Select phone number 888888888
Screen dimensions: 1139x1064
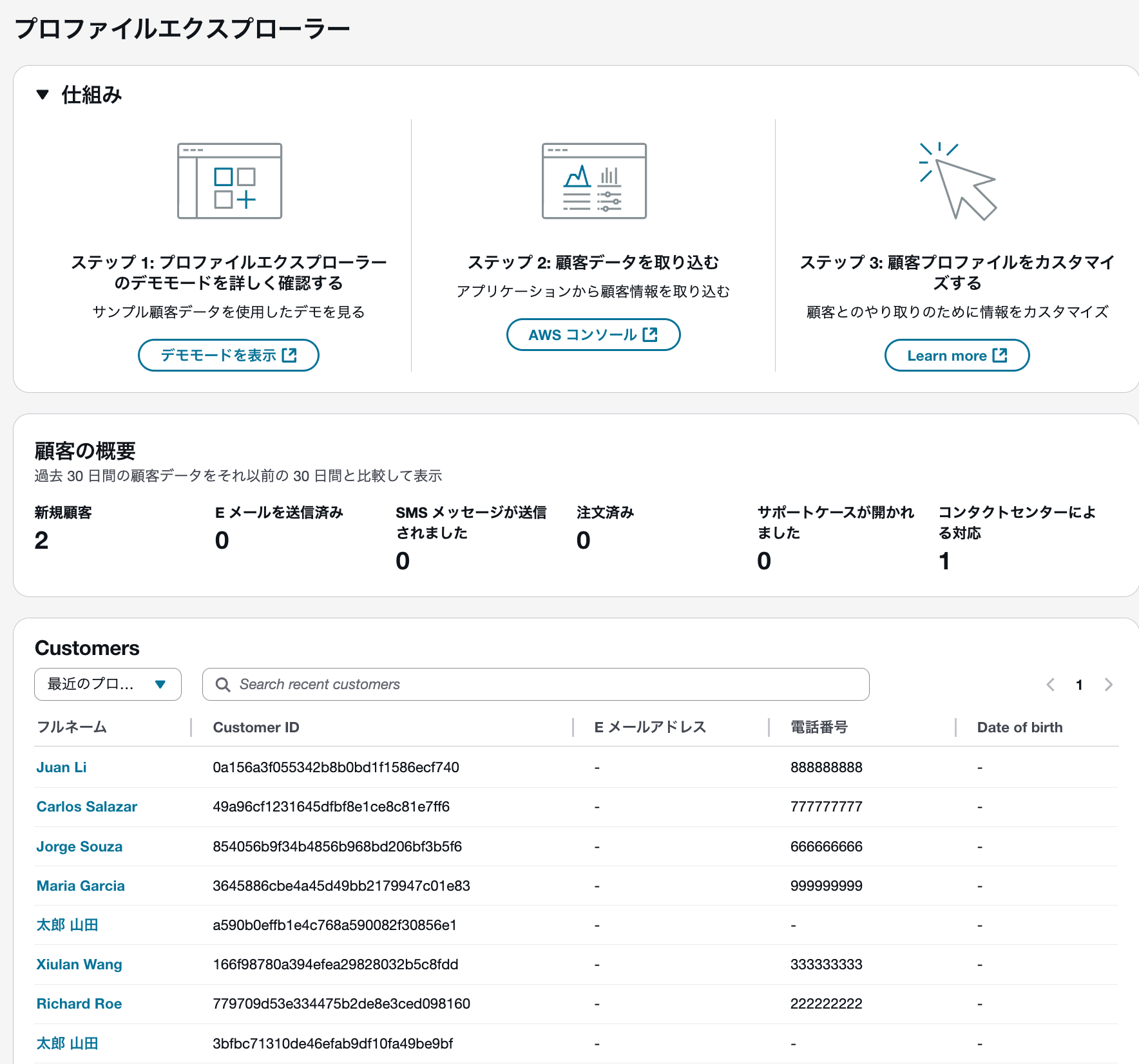[x=827, y=767]
